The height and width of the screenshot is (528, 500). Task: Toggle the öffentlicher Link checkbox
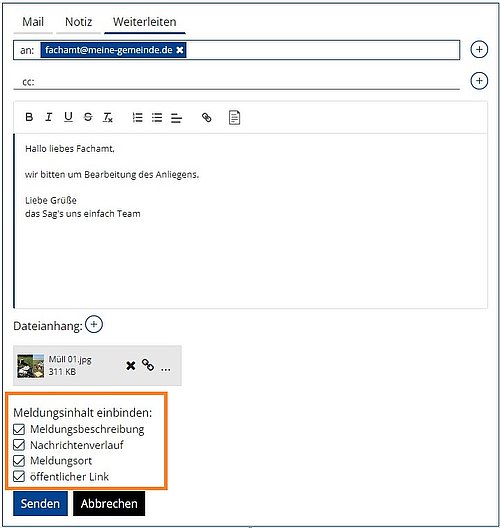coord(19,476)
